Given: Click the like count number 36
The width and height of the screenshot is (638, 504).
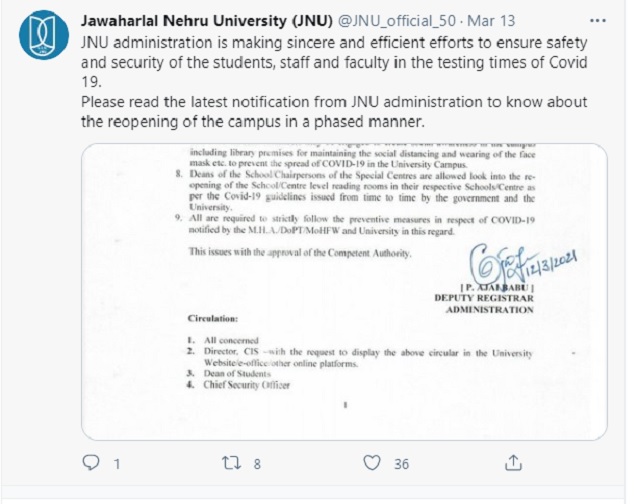Looking at the screenshot, I should coord(402,464).
